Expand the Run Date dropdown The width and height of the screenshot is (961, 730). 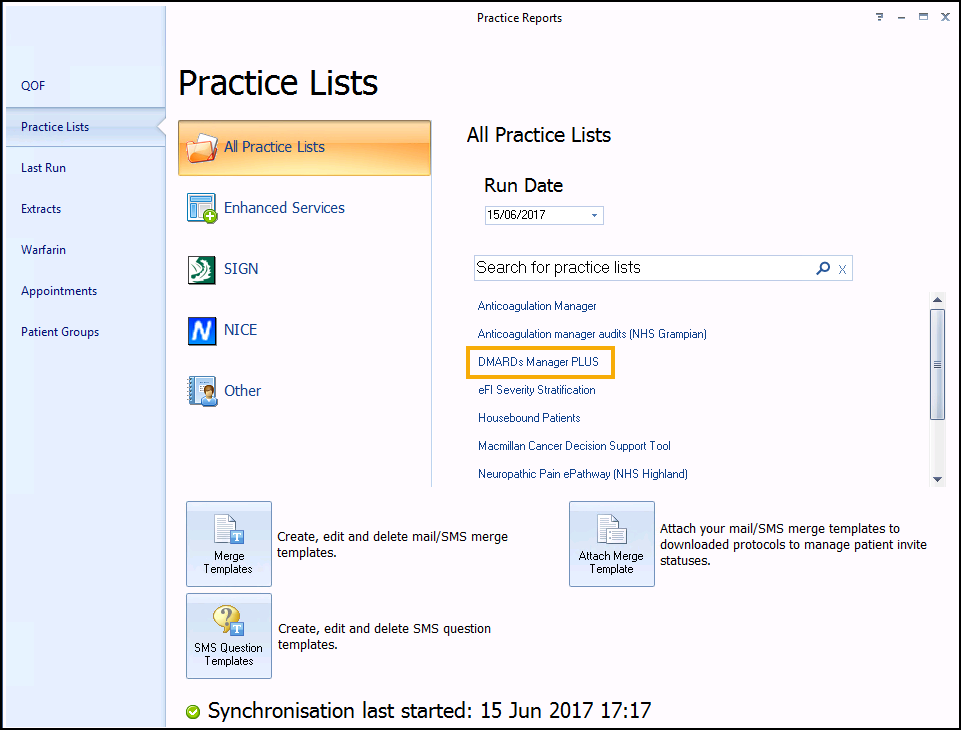pyautogui.click(x=594, y=215)
